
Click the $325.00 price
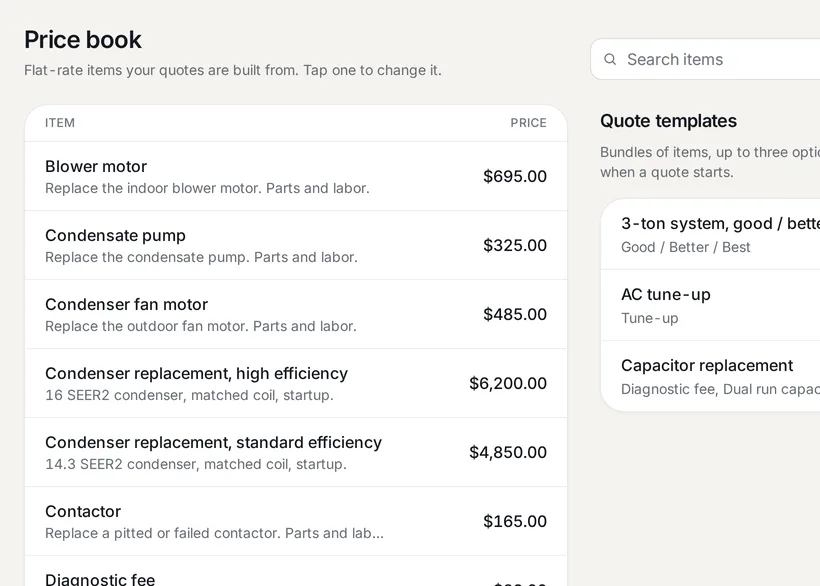pyautogui.click(x=515, y=245)
